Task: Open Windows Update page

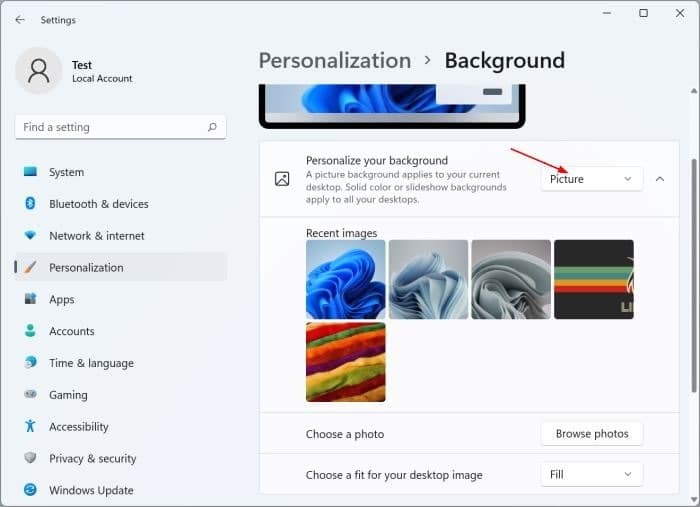Action: coord(121,490)
